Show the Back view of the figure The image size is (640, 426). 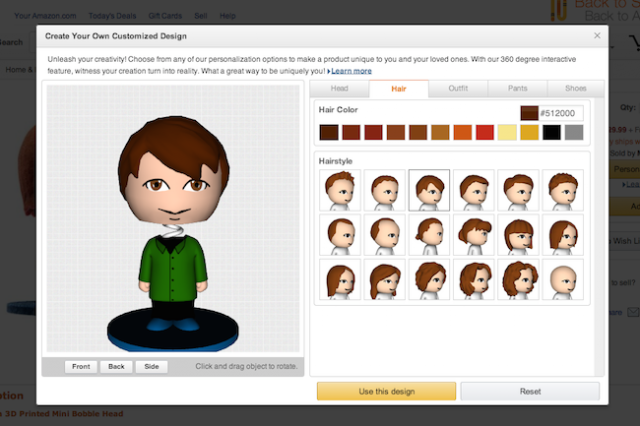pos(116,367)
